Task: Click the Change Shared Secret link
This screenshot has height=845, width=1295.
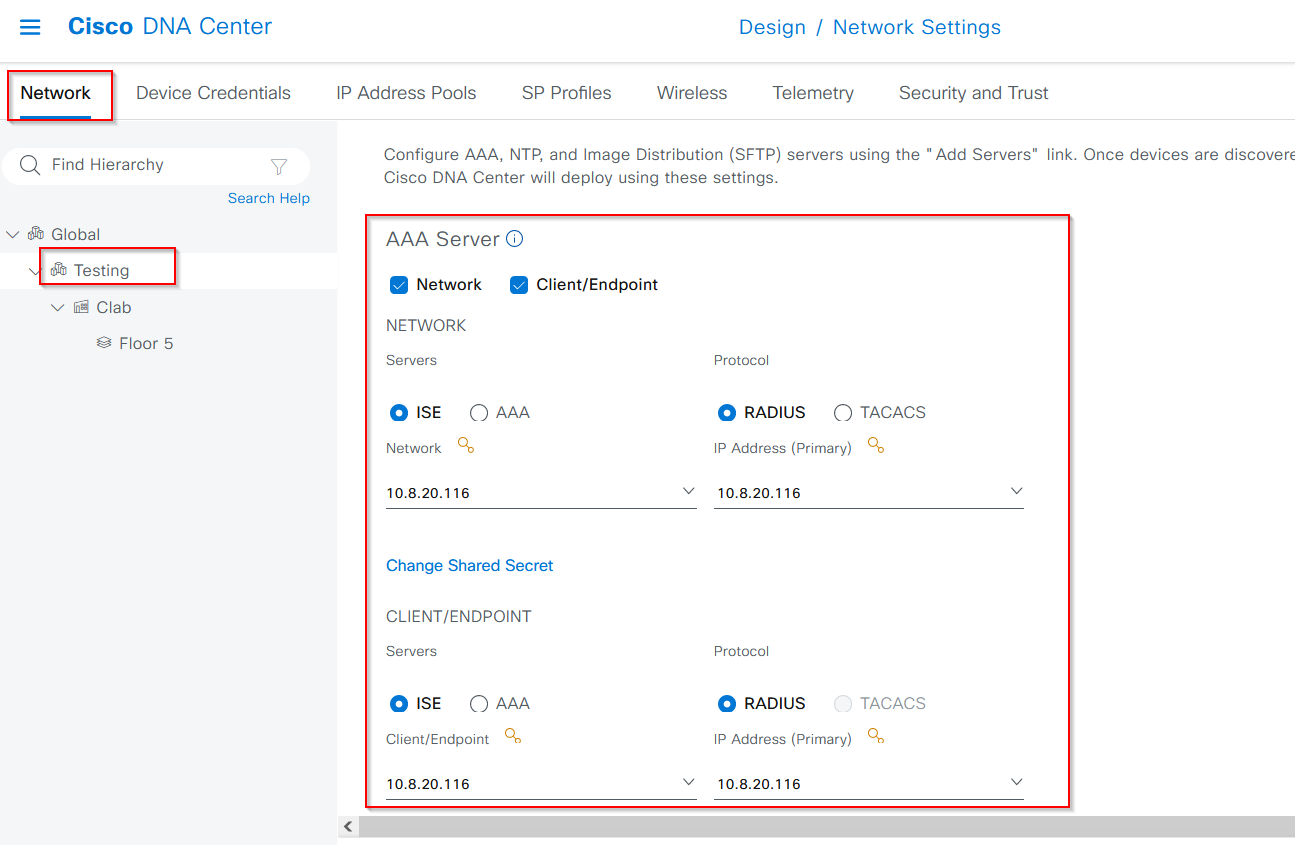Action: (x=469, y=565)
